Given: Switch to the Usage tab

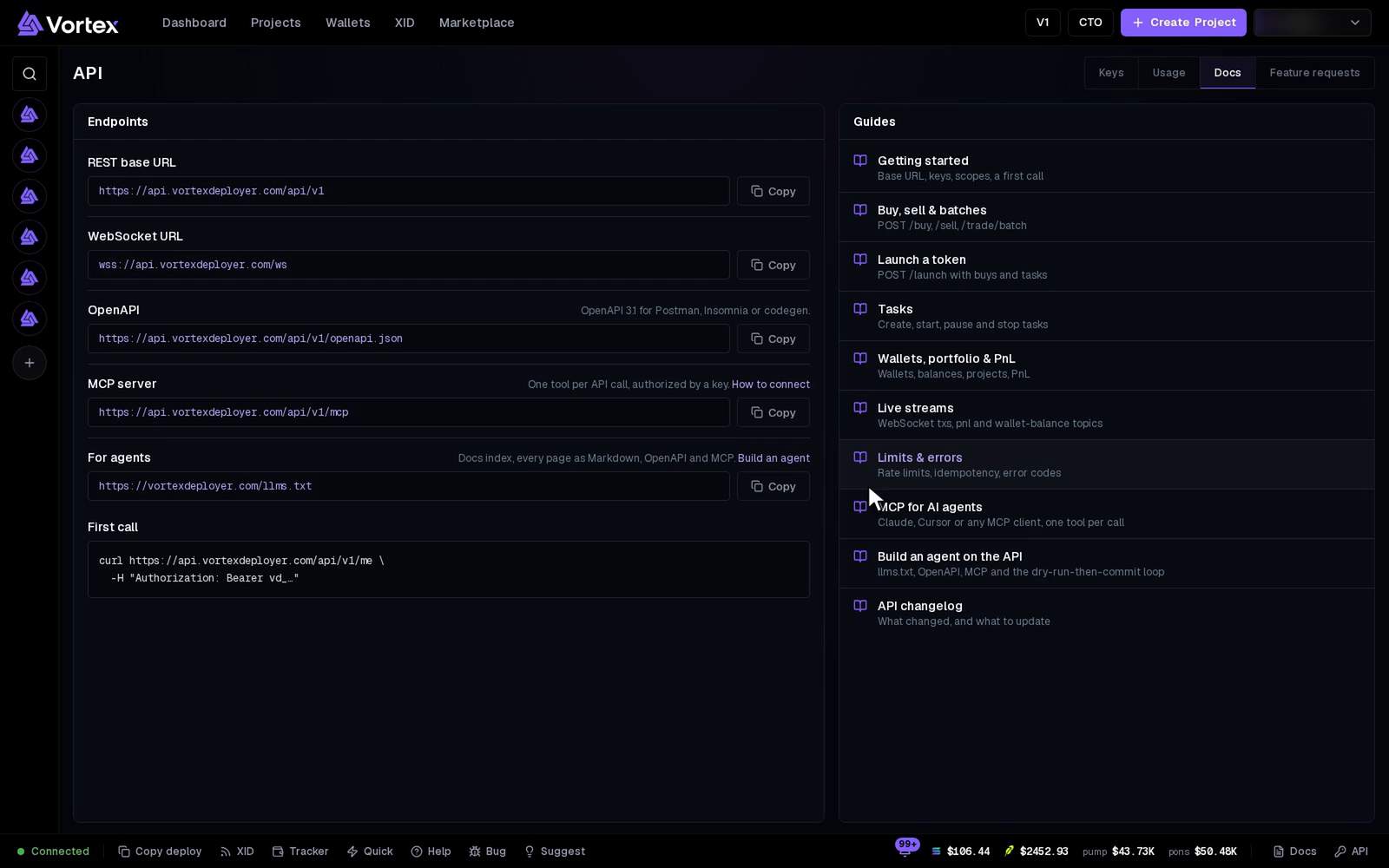Looking at the screenshot, I should click(x=1168, y=73).
